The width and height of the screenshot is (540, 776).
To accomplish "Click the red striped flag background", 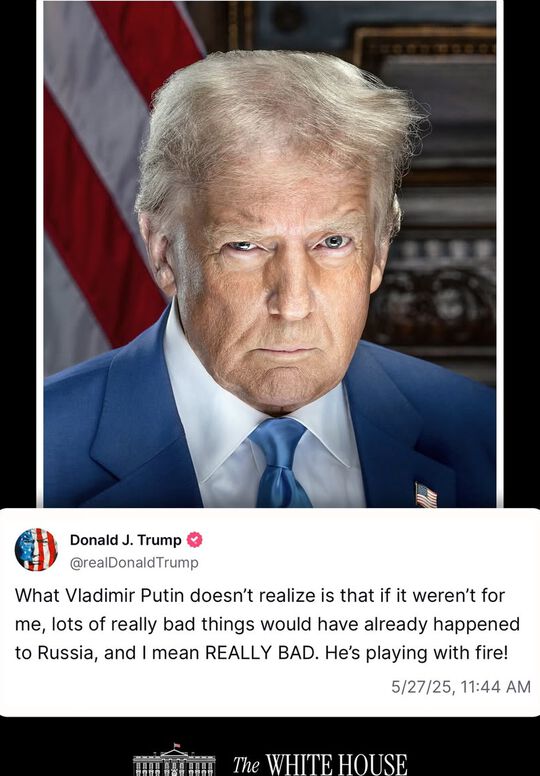I will (99, 173).
